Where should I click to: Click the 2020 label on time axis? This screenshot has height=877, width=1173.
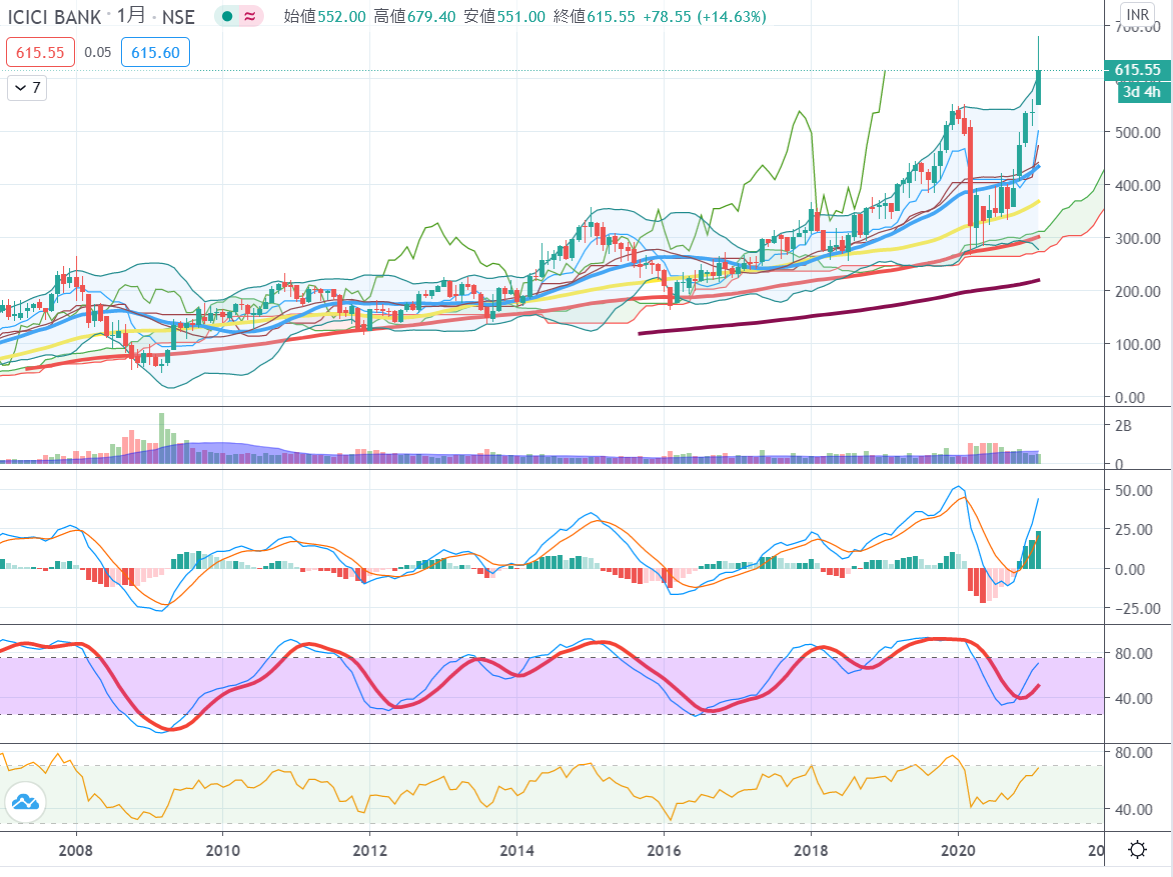click(958, 850)
